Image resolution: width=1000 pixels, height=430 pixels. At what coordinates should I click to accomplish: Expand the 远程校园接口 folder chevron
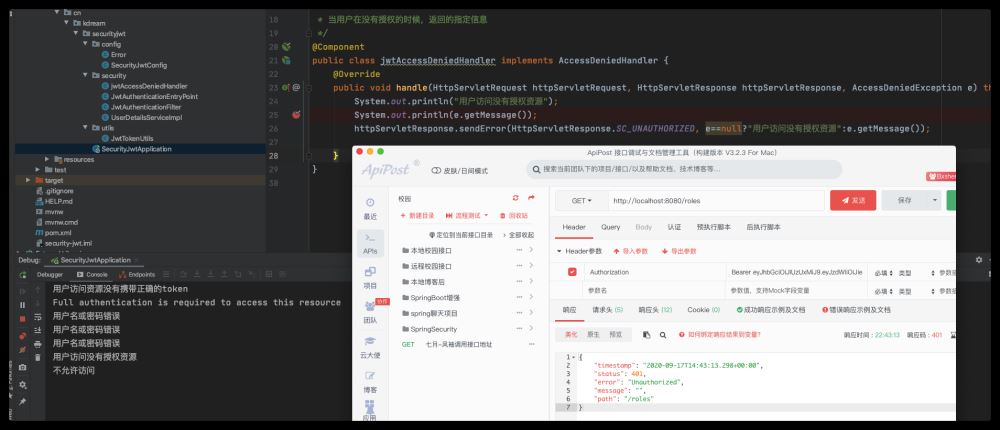click(531, 265)
